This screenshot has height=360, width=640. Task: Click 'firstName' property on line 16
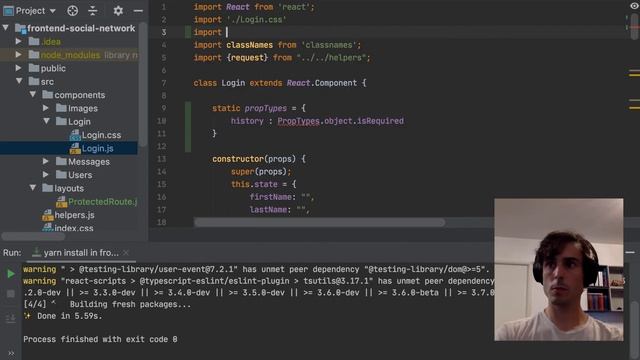271,197
